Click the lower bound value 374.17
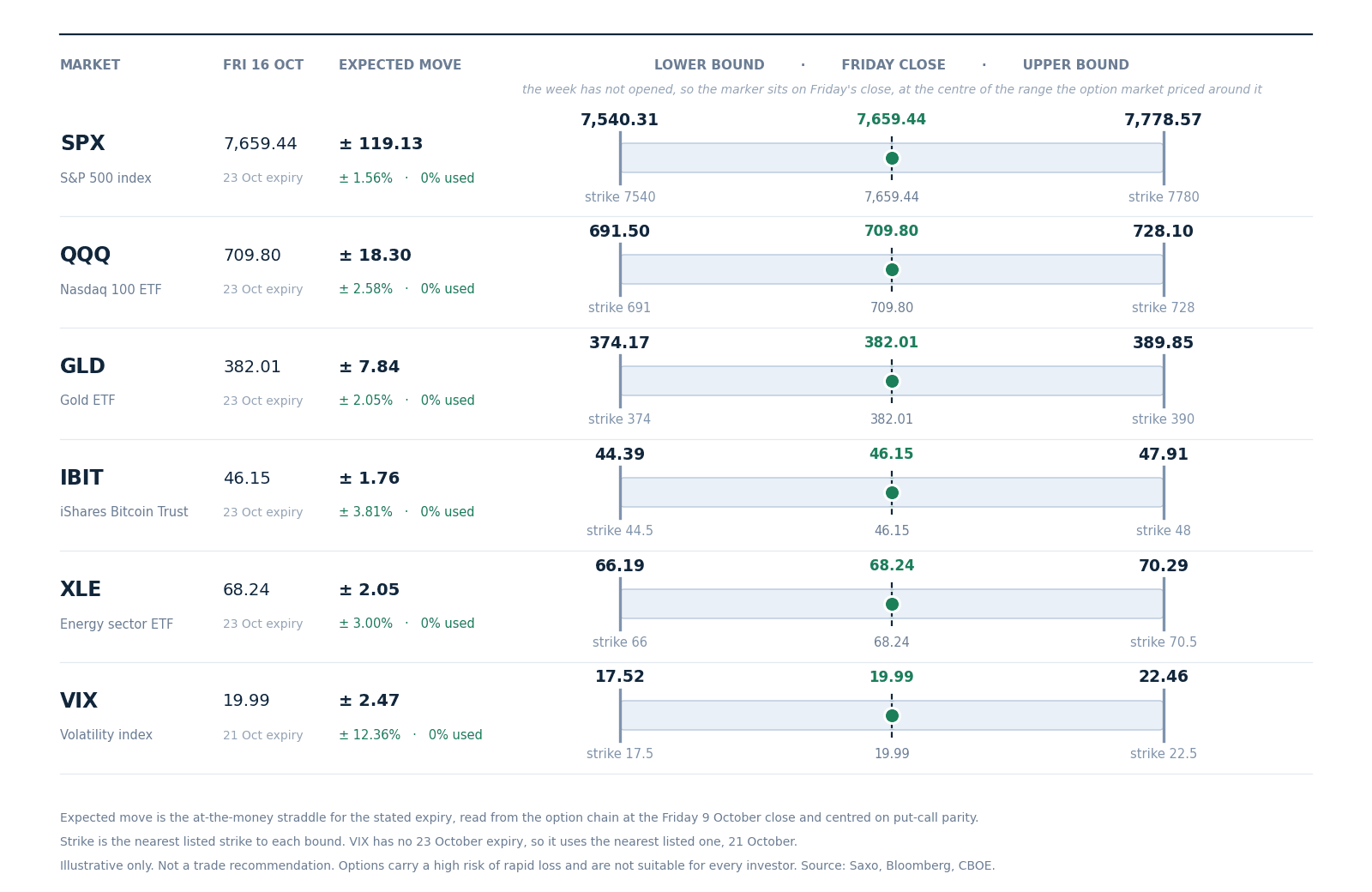This screenshot has width=1372, height=892. [620, 343]
